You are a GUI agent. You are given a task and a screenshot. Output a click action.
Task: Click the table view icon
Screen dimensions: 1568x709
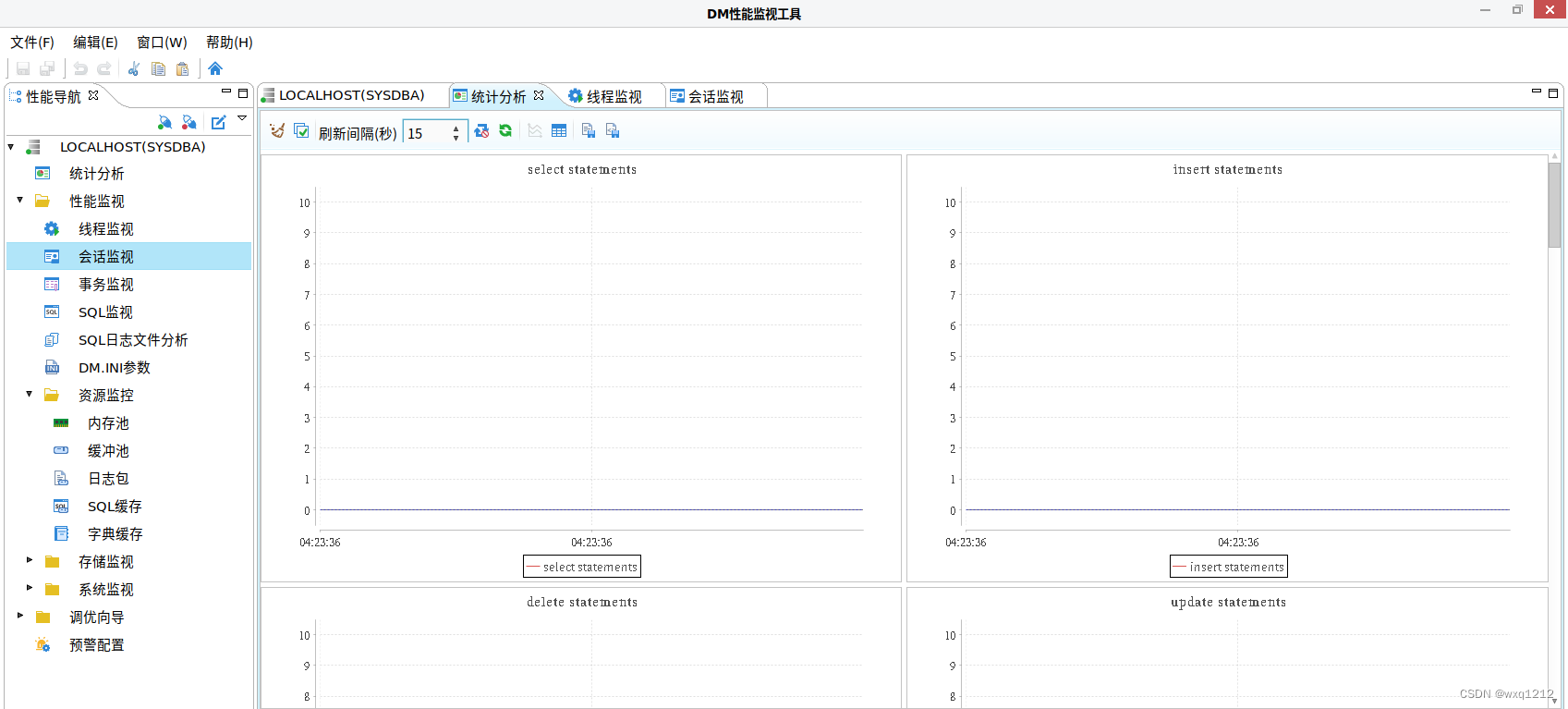coord(559,131)
